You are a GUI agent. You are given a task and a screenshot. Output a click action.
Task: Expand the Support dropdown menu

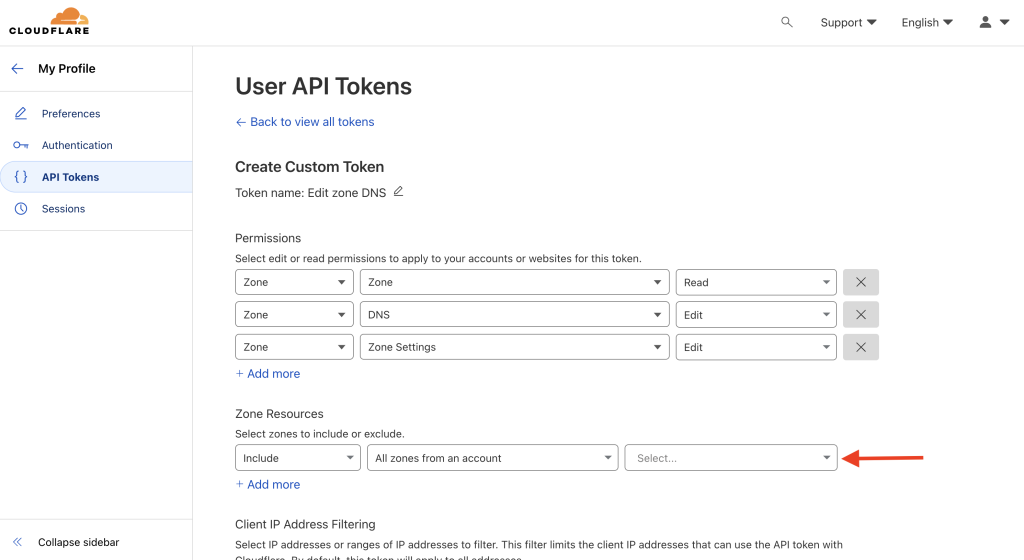point(848,22)
